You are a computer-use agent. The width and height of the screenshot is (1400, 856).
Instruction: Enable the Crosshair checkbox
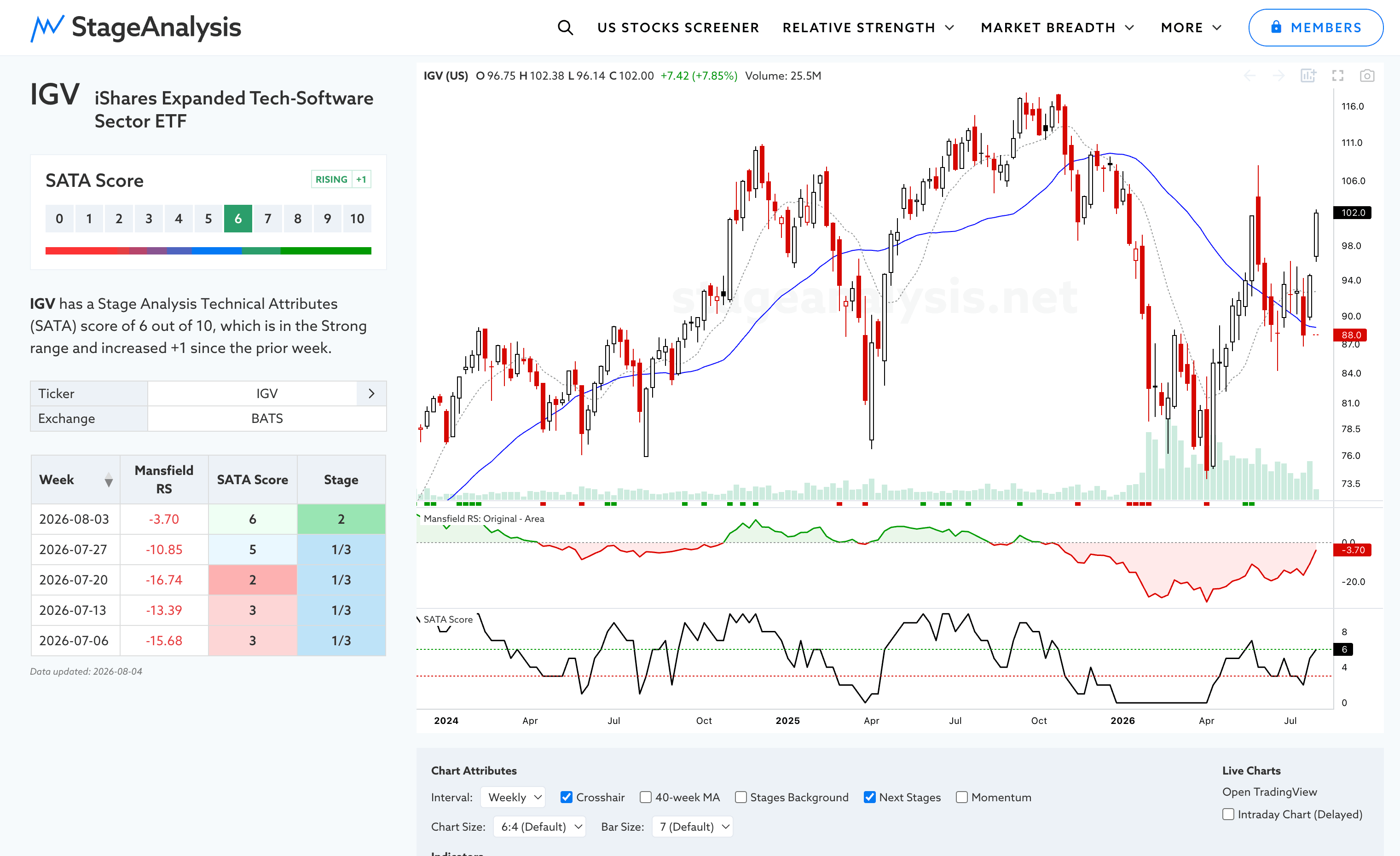pos(567,797)
